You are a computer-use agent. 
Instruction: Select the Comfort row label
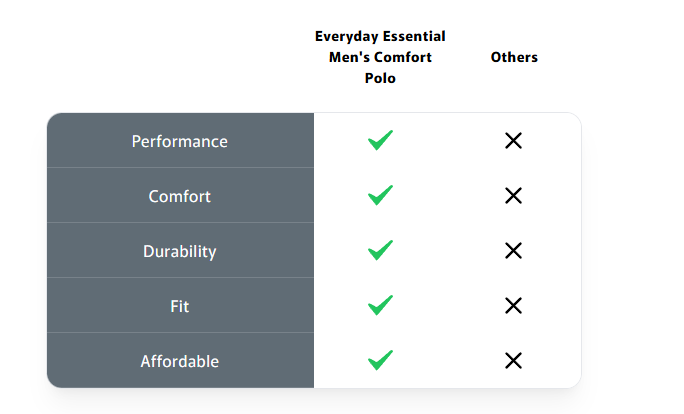180,196
